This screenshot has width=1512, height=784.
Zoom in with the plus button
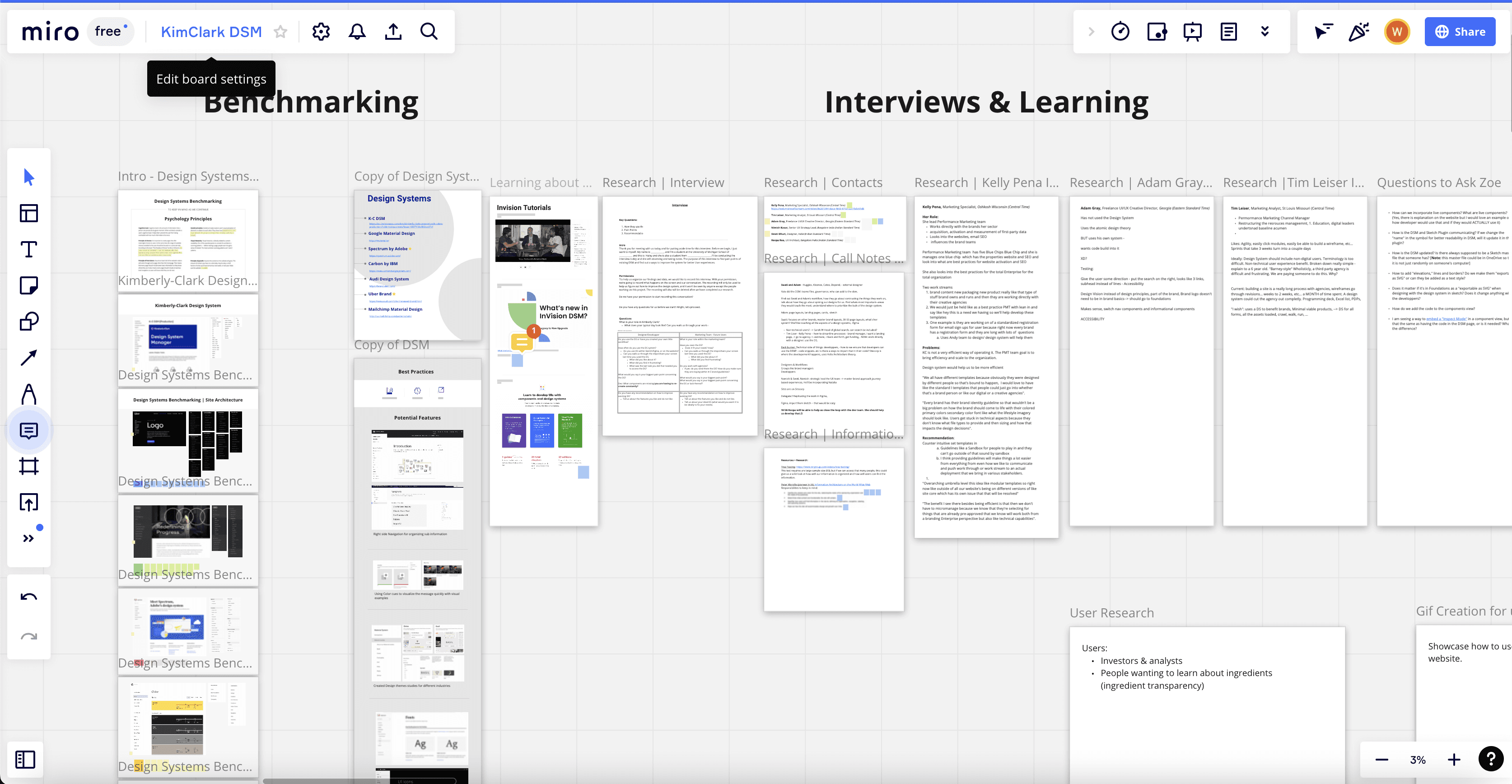click(1454, 760)
